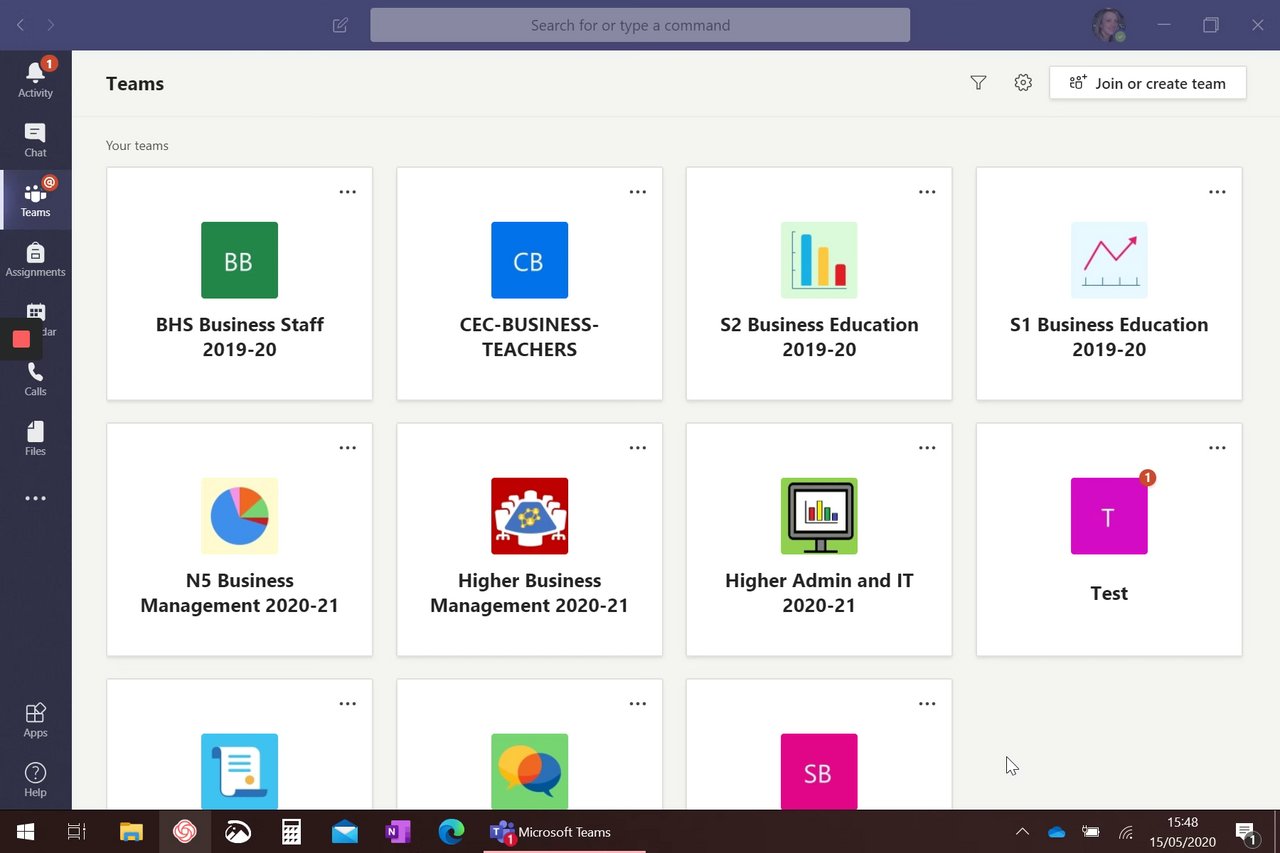The image size is (1280, 853).
Task: Open the team with scroll document icon
Action: 240,745
